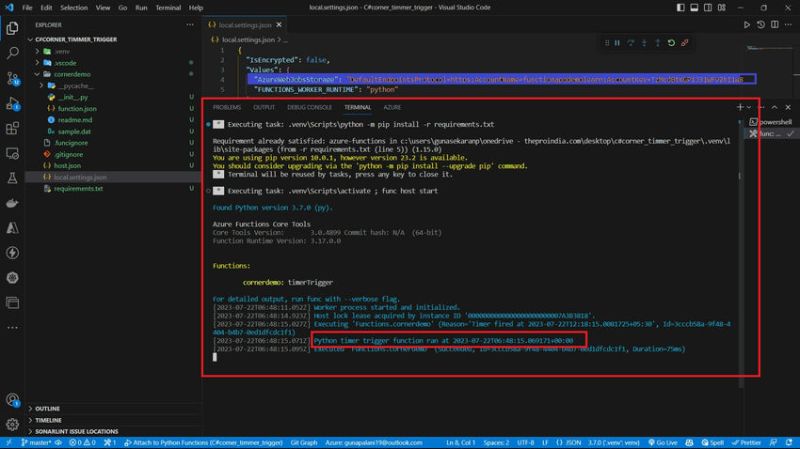This screenshot has height=449, width=800.
Task: Click Attach to Python Functions in status bar
Action: [203, 443]
